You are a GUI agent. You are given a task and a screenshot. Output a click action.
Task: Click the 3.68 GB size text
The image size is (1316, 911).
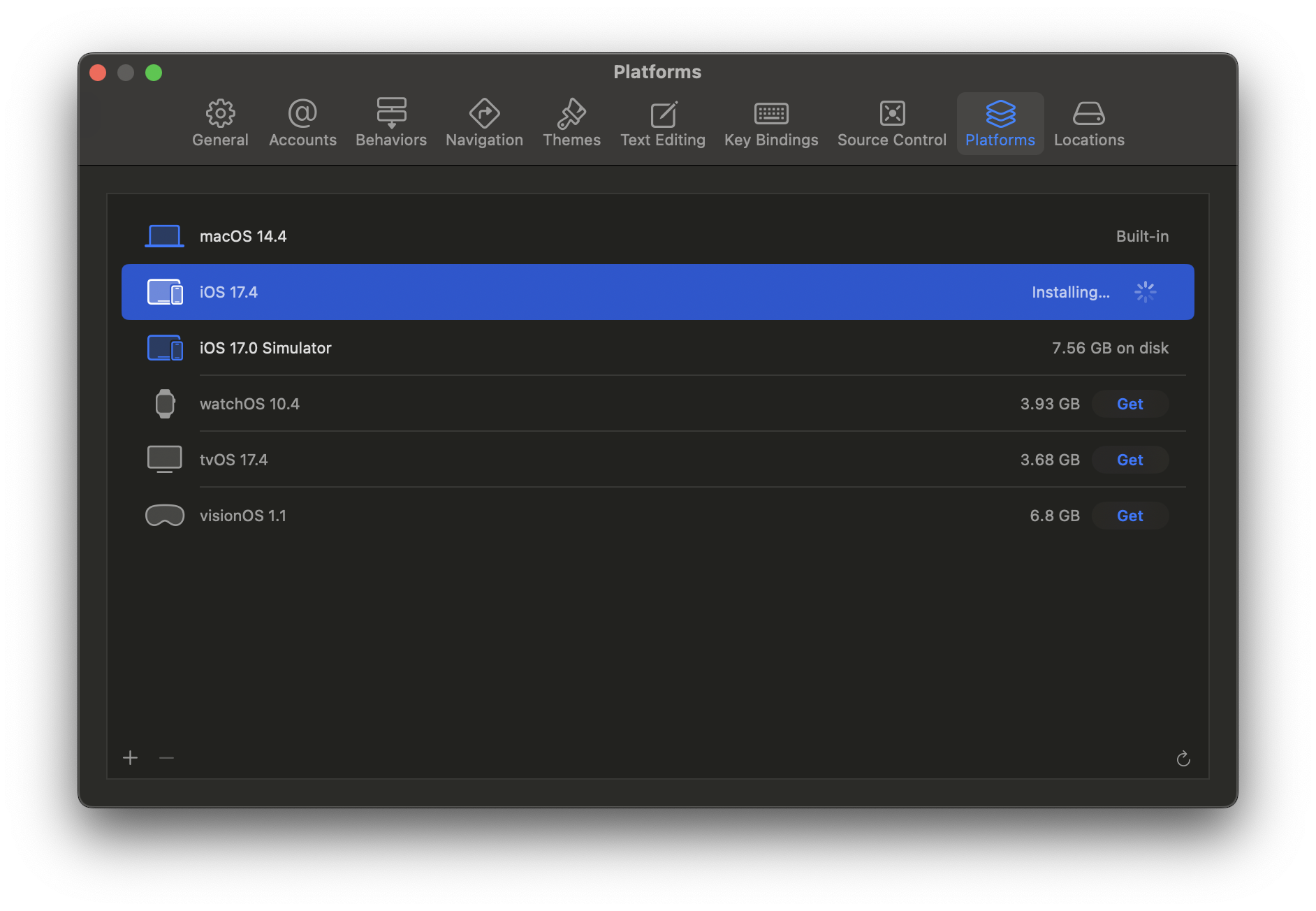pyautogui.click(x=1050, y=460)
